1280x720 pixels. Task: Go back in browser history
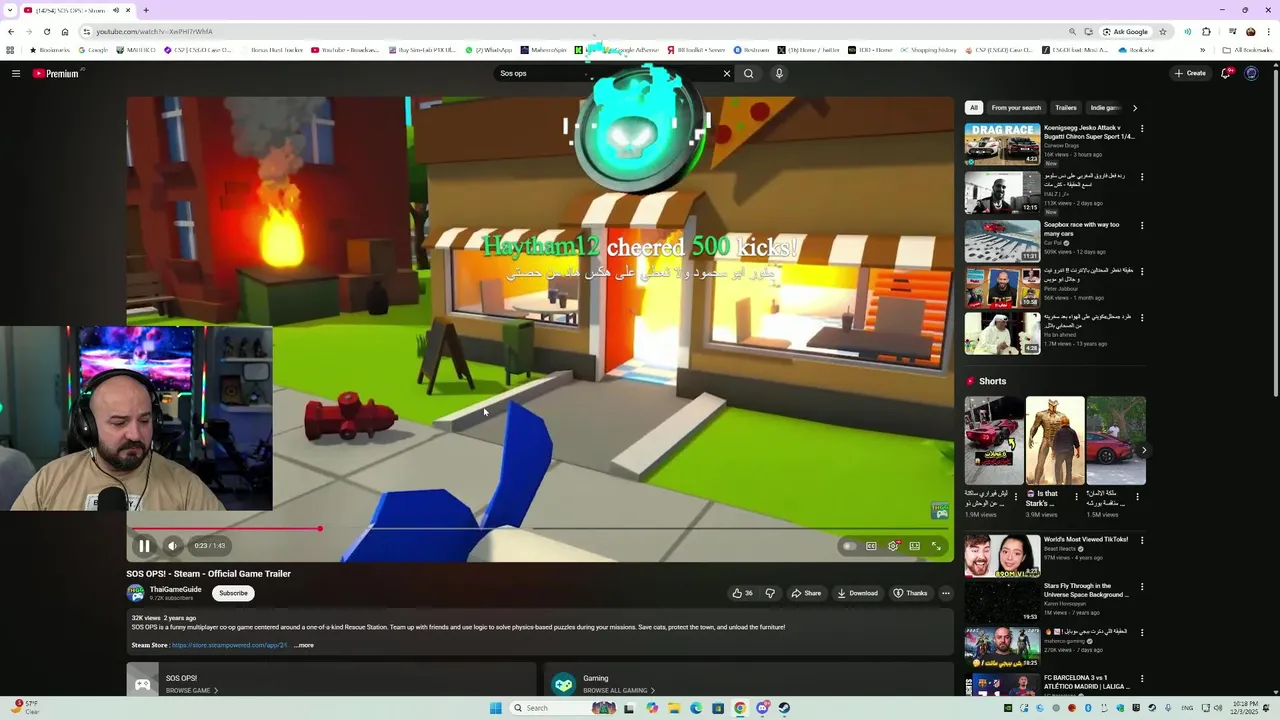click(x=11, y=32)
